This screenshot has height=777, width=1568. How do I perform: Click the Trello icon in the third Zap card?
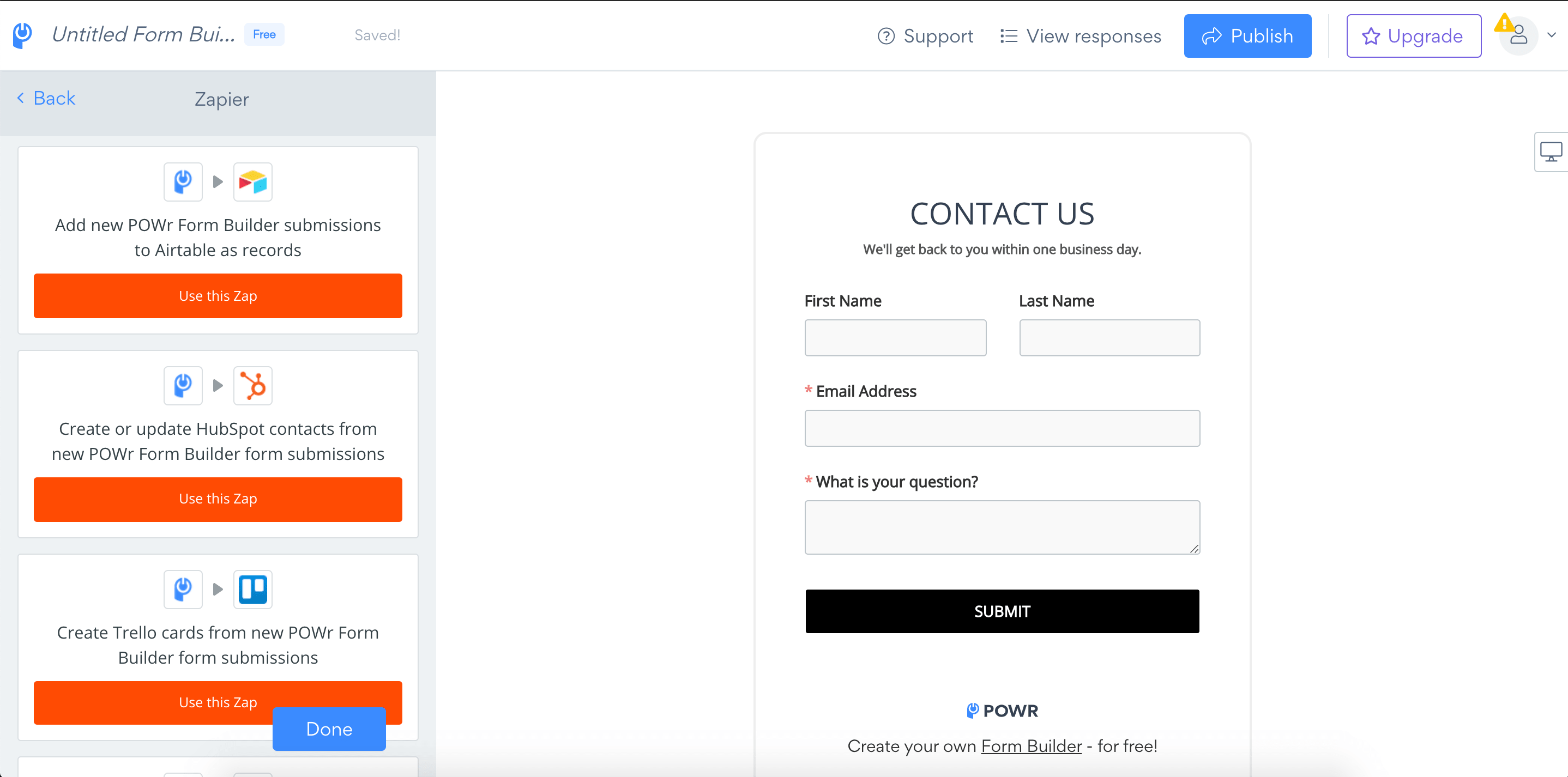click(252, 589)
